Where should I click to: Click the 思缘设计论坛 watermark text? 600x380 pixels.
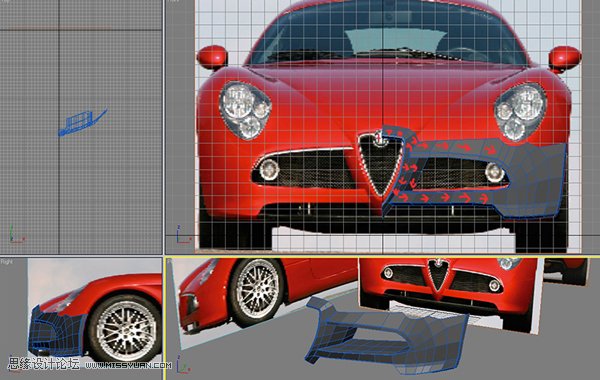tap(44, 364)
